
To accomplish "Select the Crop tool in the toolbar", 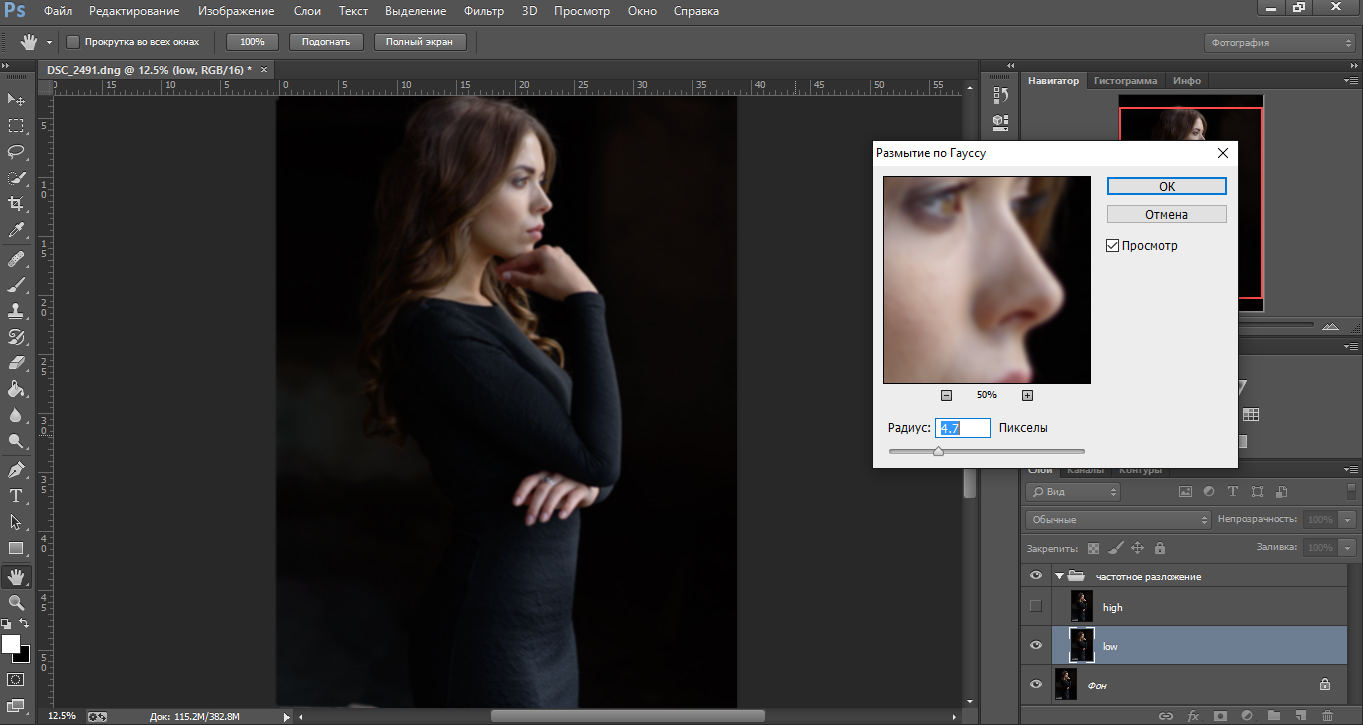I will 16,204.
